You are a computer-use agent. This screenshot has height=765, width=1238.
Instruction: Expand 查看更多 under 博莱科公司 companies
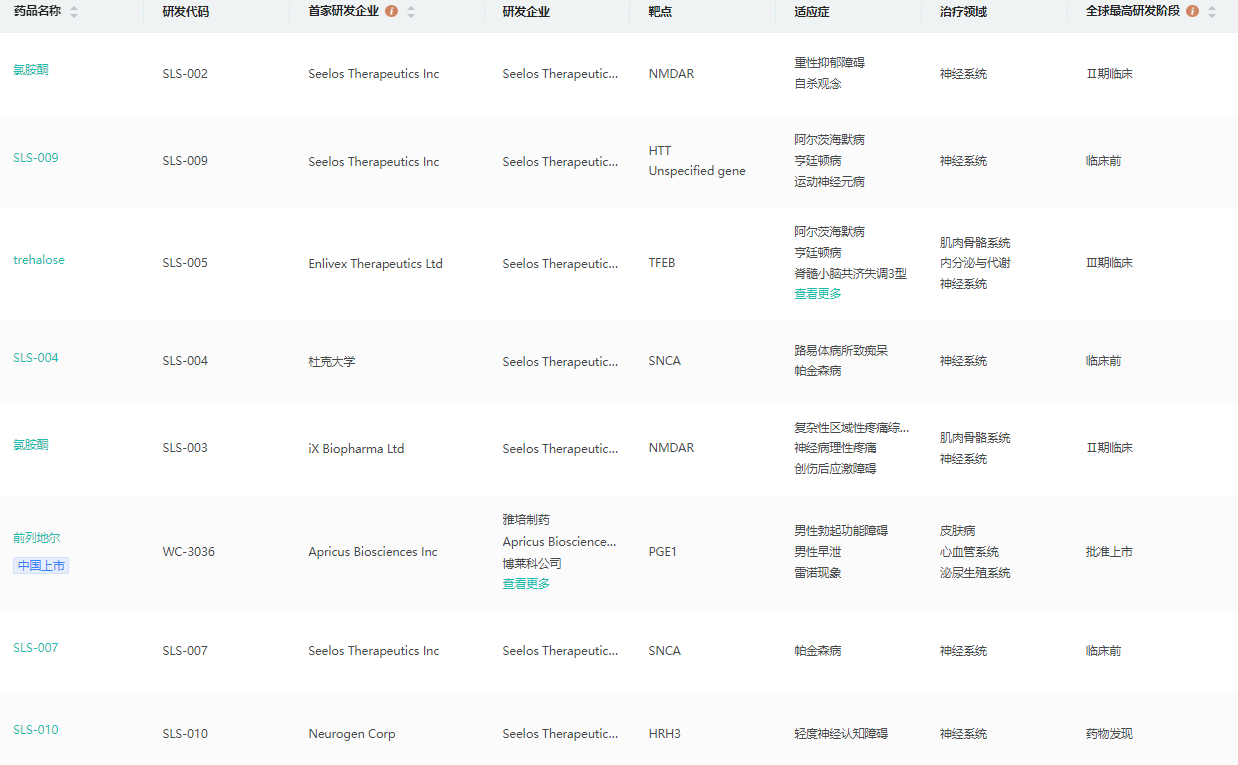[526, 584]
